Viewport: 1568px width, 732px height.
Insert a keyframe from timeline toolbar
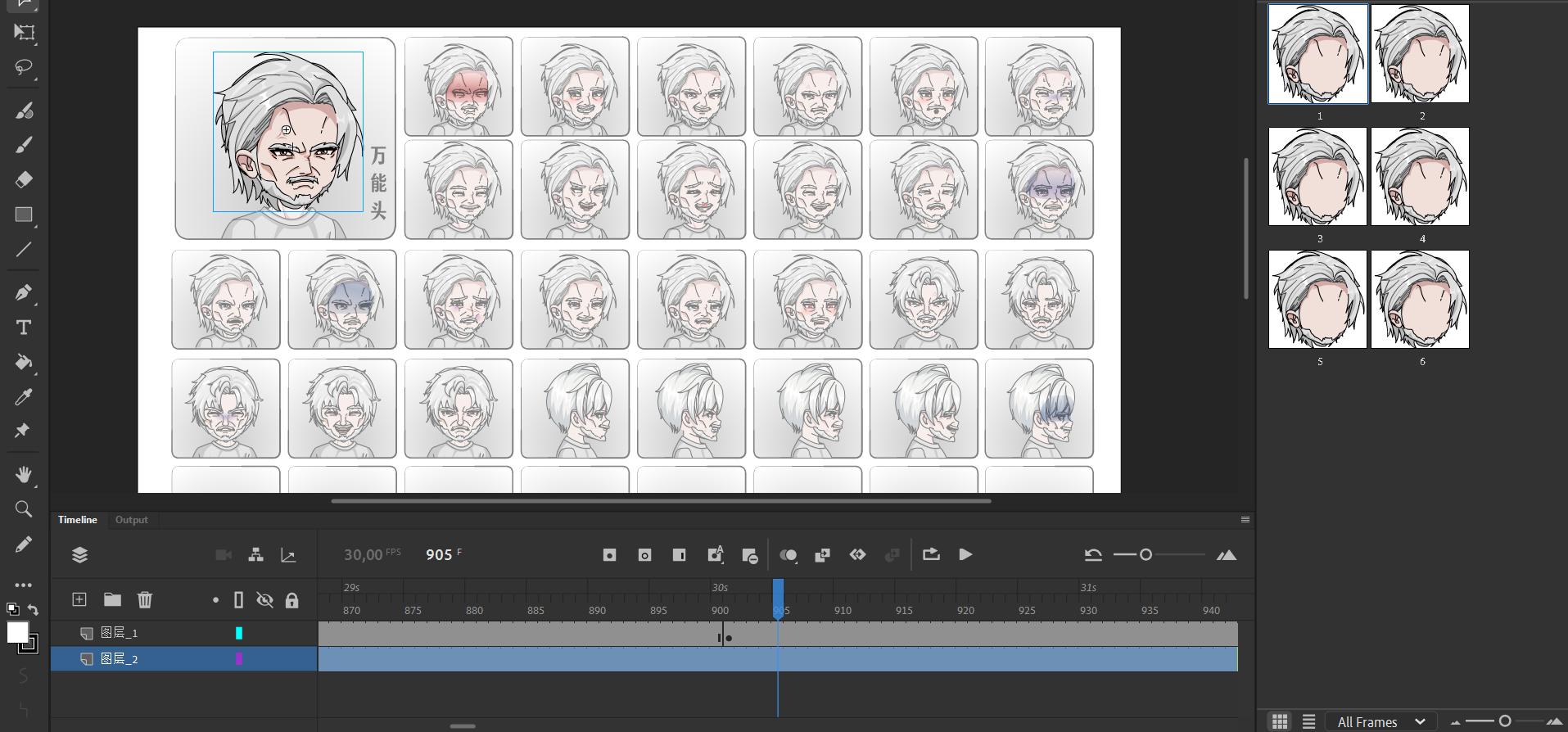(x=609, y=555)
